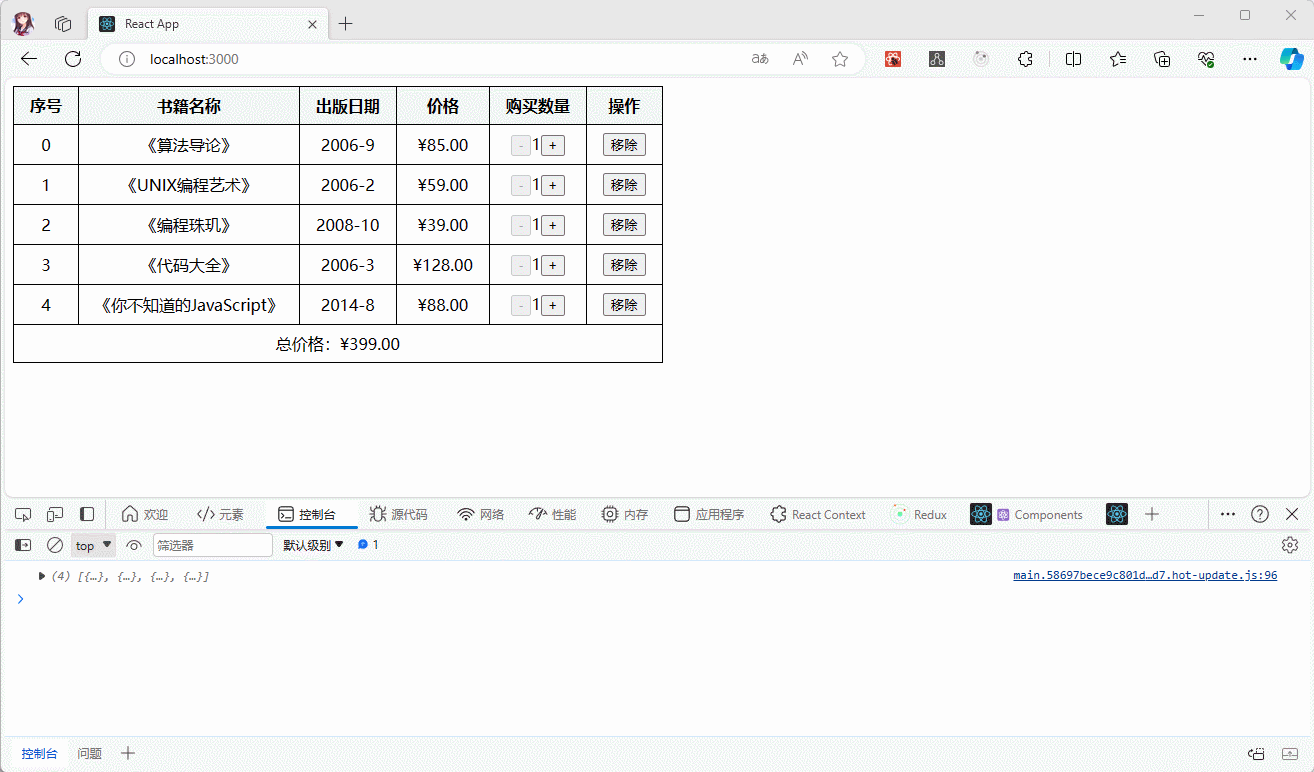
Task: Click 移除 button for 《算法导论》
Action: [624, 145]
